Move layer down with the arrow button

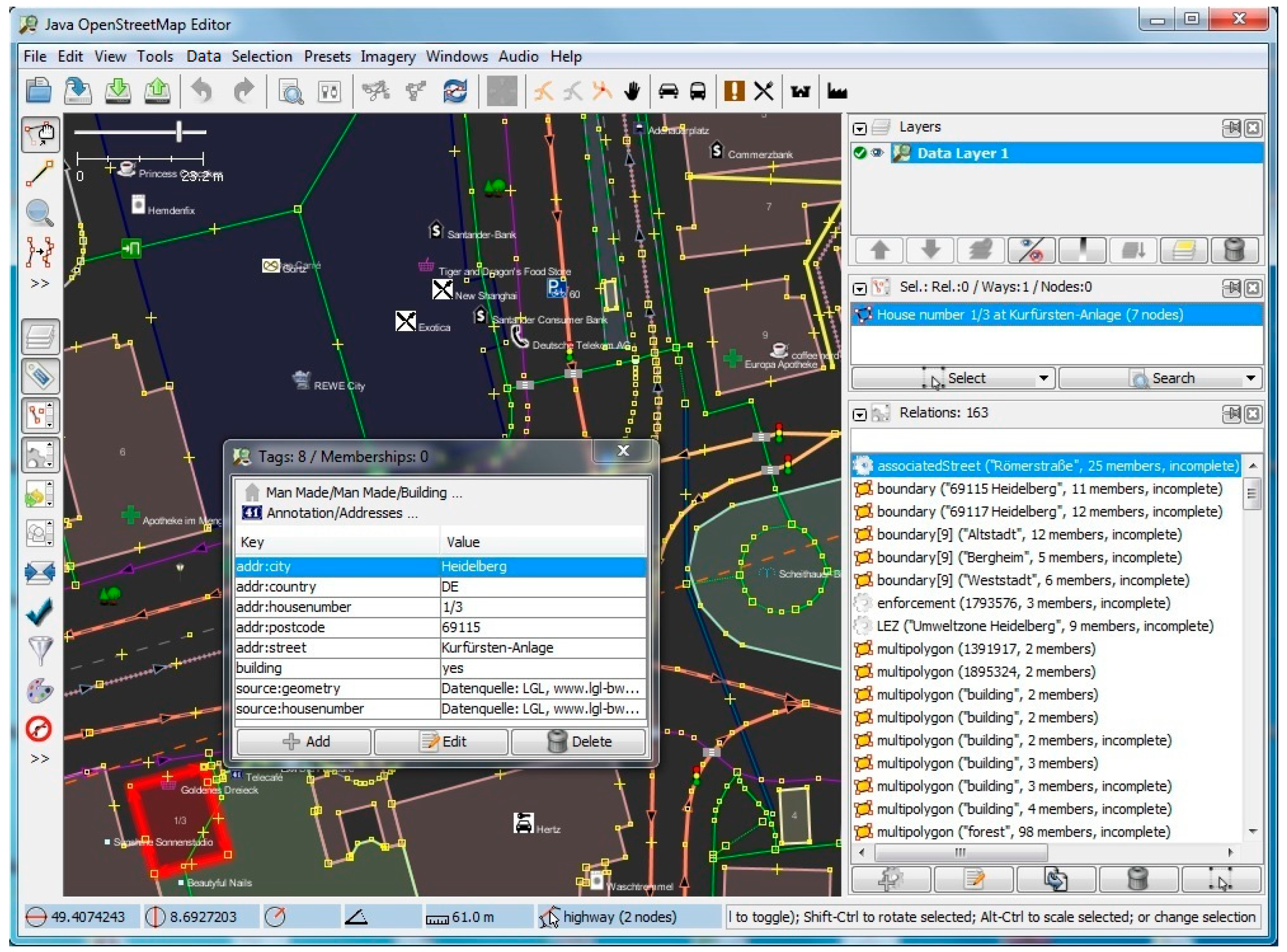point(930,250)
